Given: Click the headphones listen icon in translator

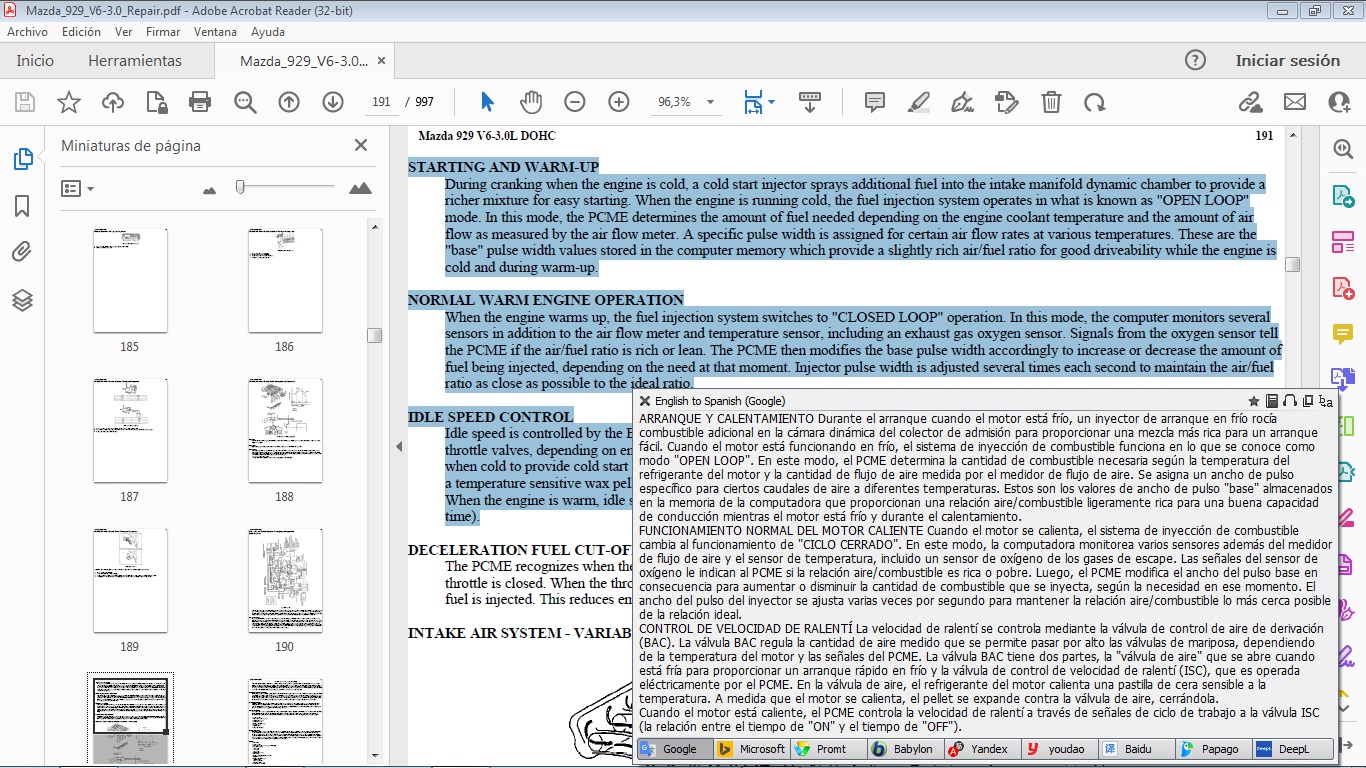Looking at the screenshot, I should pos(1290,401).
